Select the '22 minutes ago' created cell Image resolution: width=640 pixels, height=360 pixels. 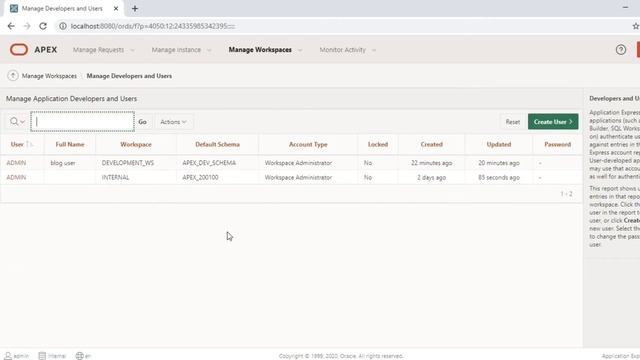click(x=431, y=163)
